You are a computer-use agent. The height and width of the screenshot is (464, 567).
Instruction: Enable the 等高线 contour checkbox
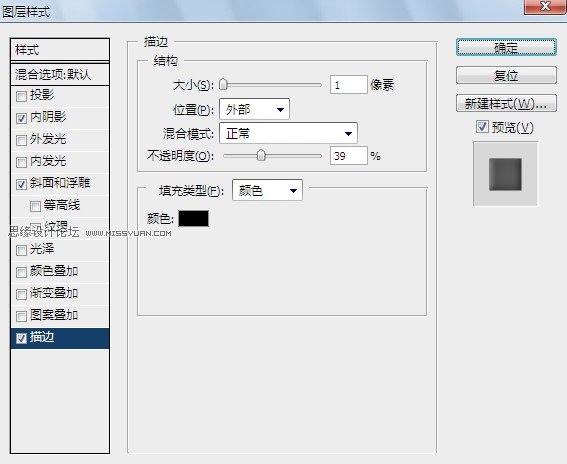click(x=35, y=206)
